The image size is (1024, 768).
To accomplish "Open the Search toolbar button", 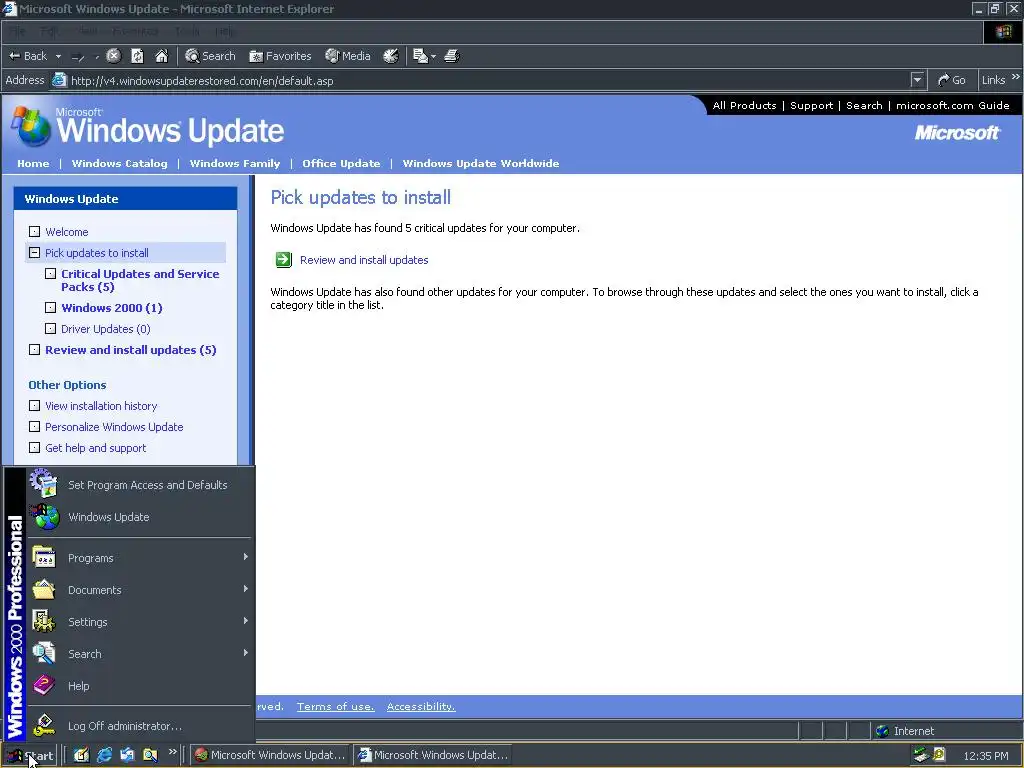I will tap(210, 56).
